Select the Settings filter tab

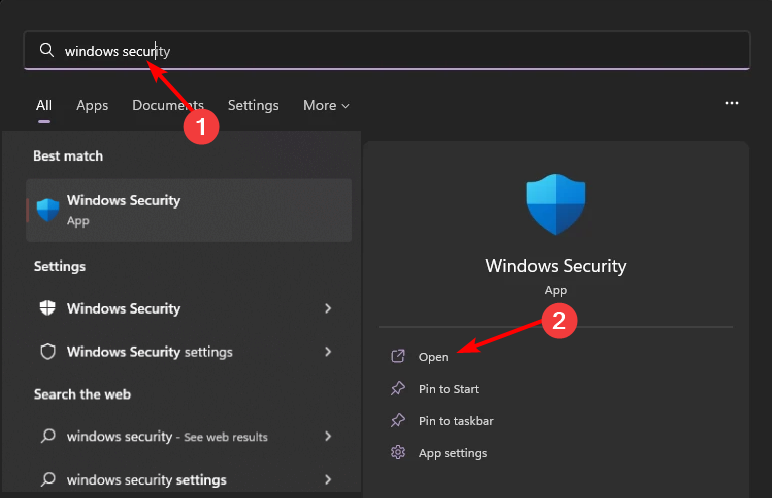coord(253,105)
